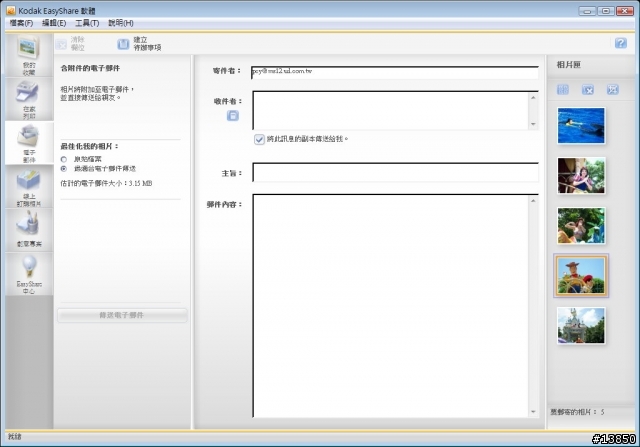Open the 在家列印 (Print at Home) sidebar section

pos(29,99)
